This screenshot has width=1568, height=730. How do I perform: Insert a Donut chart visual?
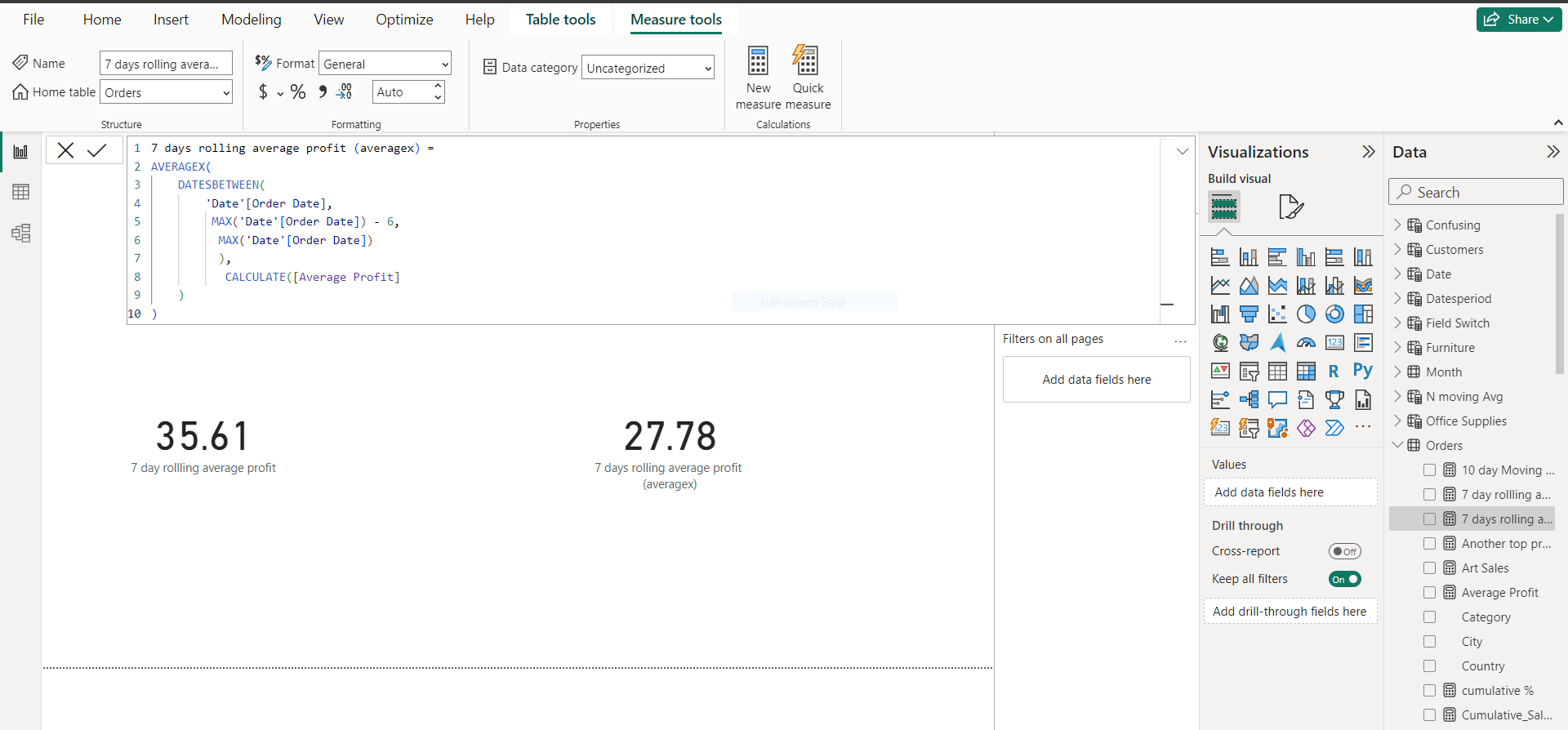pos(1334,314)
